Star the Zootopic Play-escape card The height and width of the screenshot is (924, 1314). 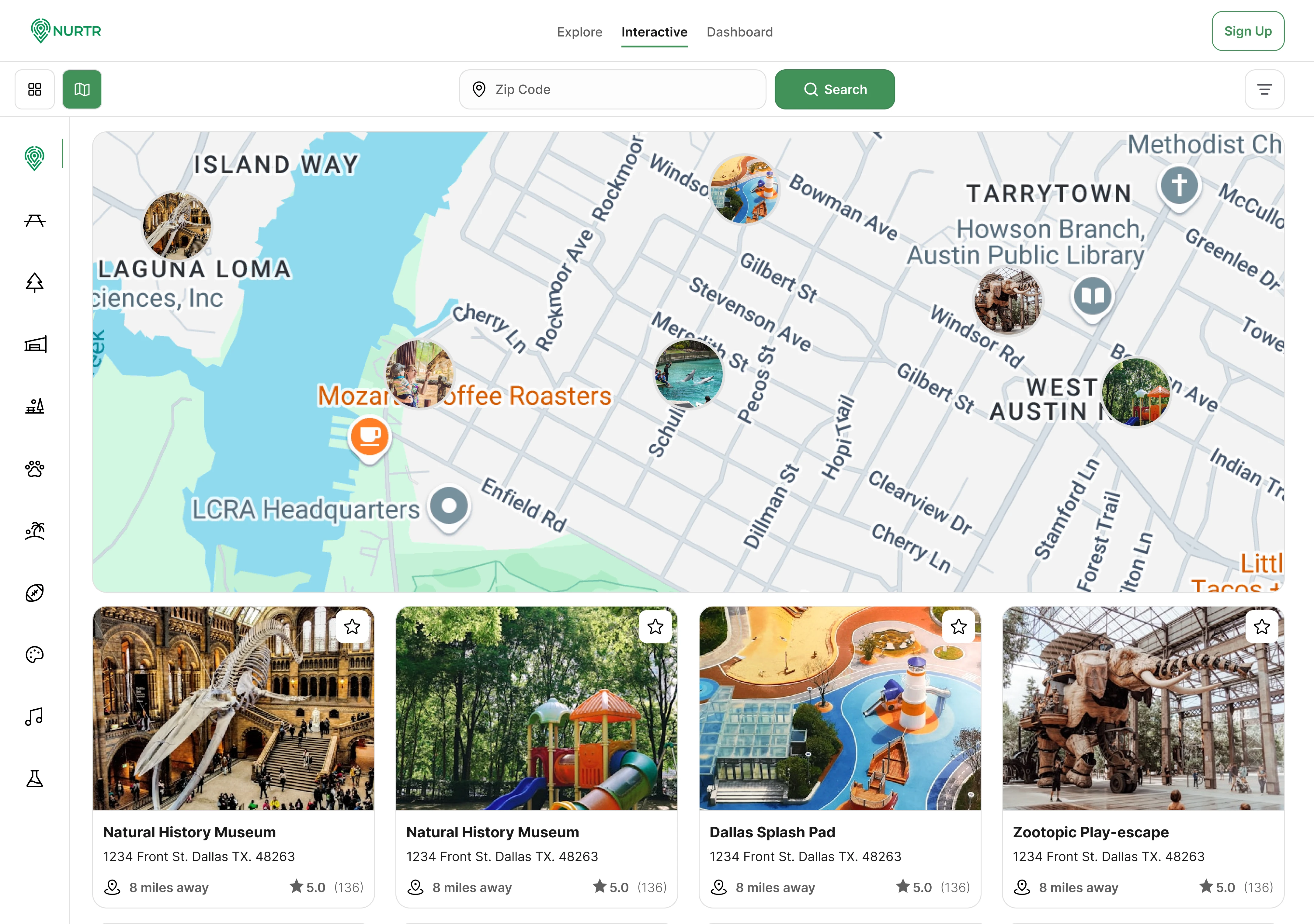pyautogui.click(x=1262, y=627)
